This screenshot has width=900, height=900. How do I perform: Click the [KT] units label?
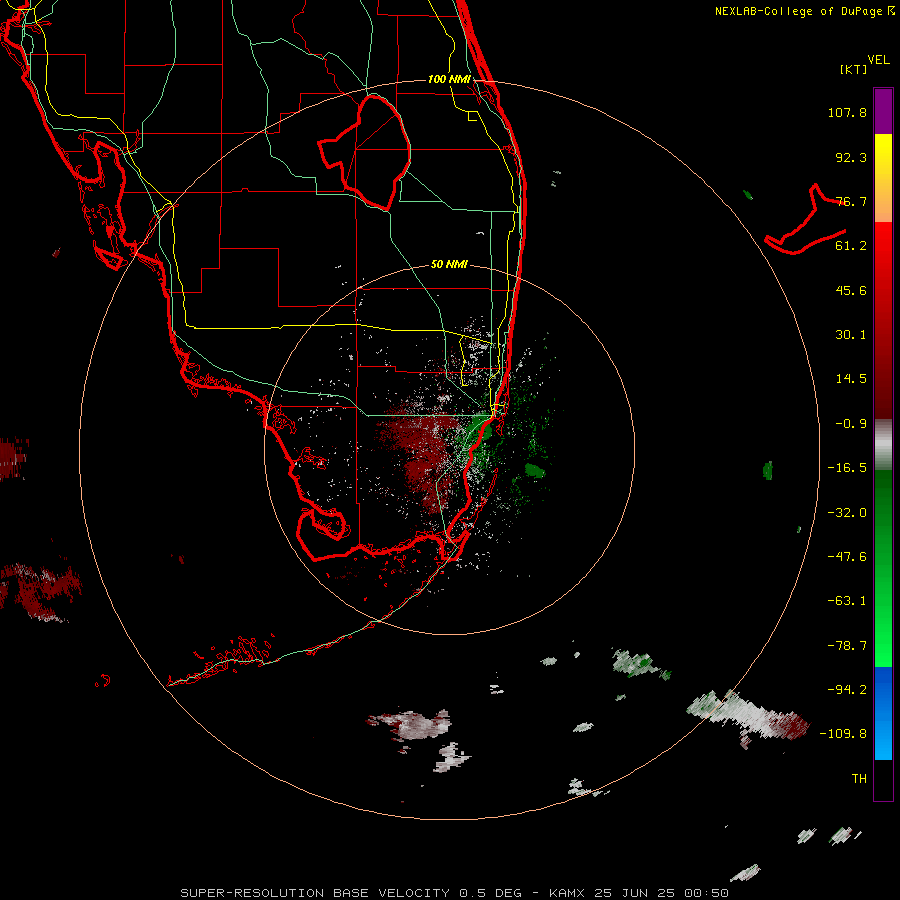(854, 69)
